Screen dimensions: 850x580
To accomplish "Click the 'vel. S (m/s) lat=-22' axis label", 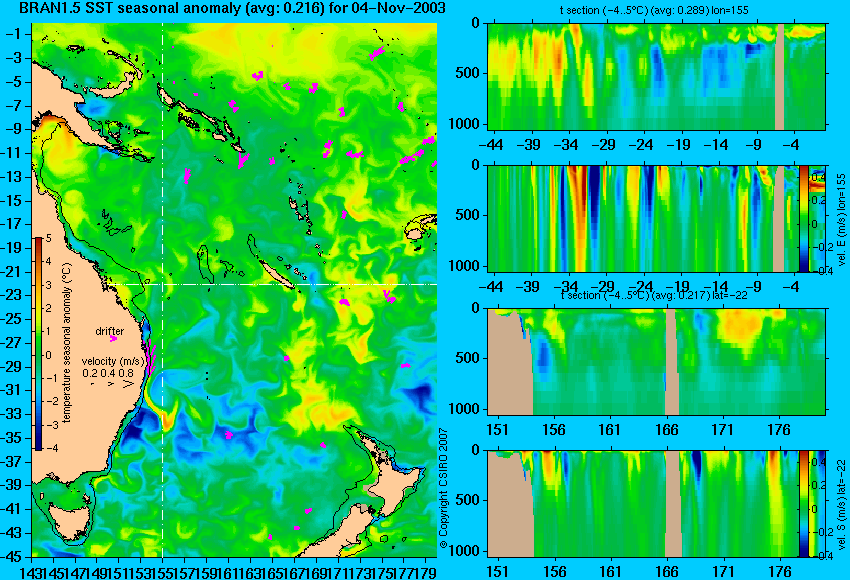I will coord(841,504).
